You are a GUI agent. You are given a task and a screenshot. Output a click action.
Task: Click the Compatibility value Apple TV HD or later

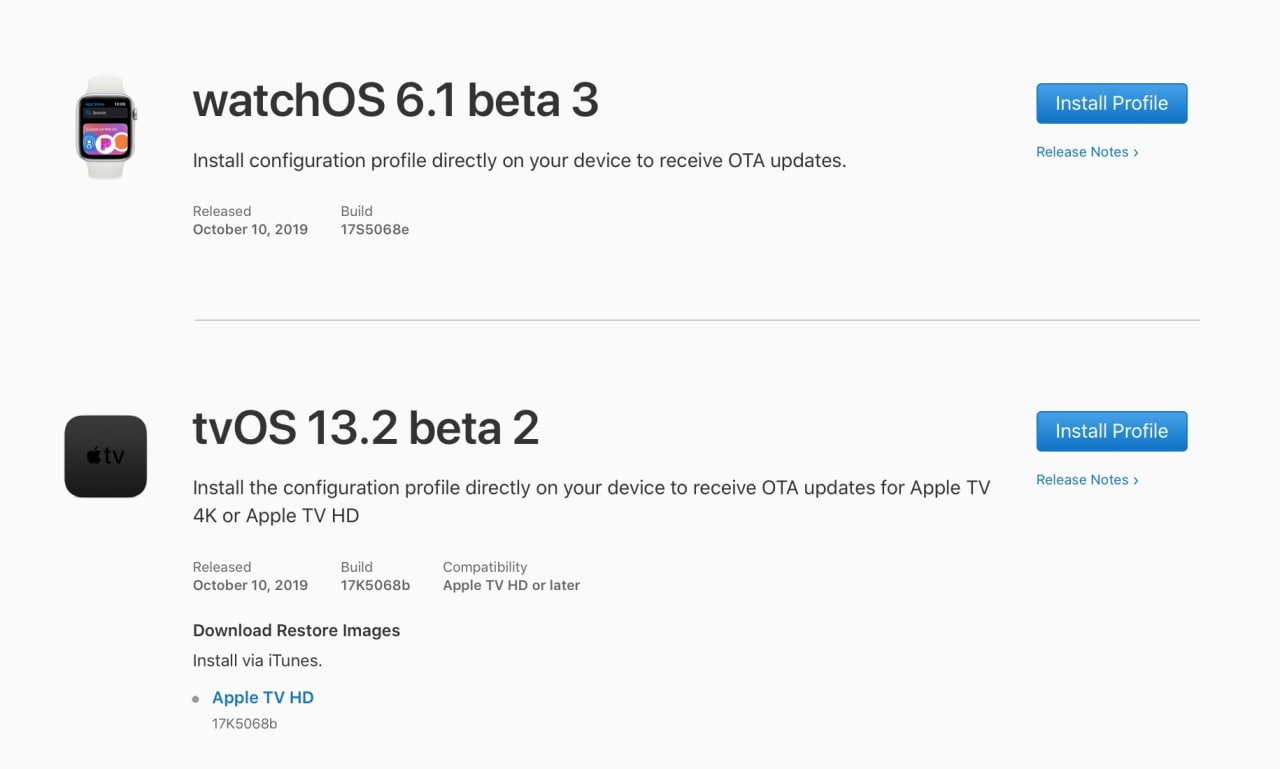(511, 585)
